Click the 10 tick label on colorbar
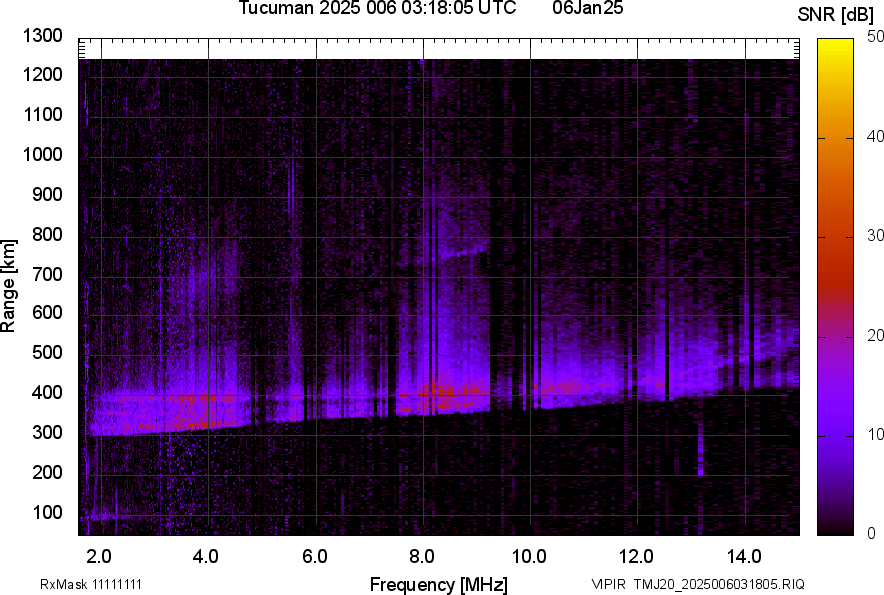 point(875,435)
